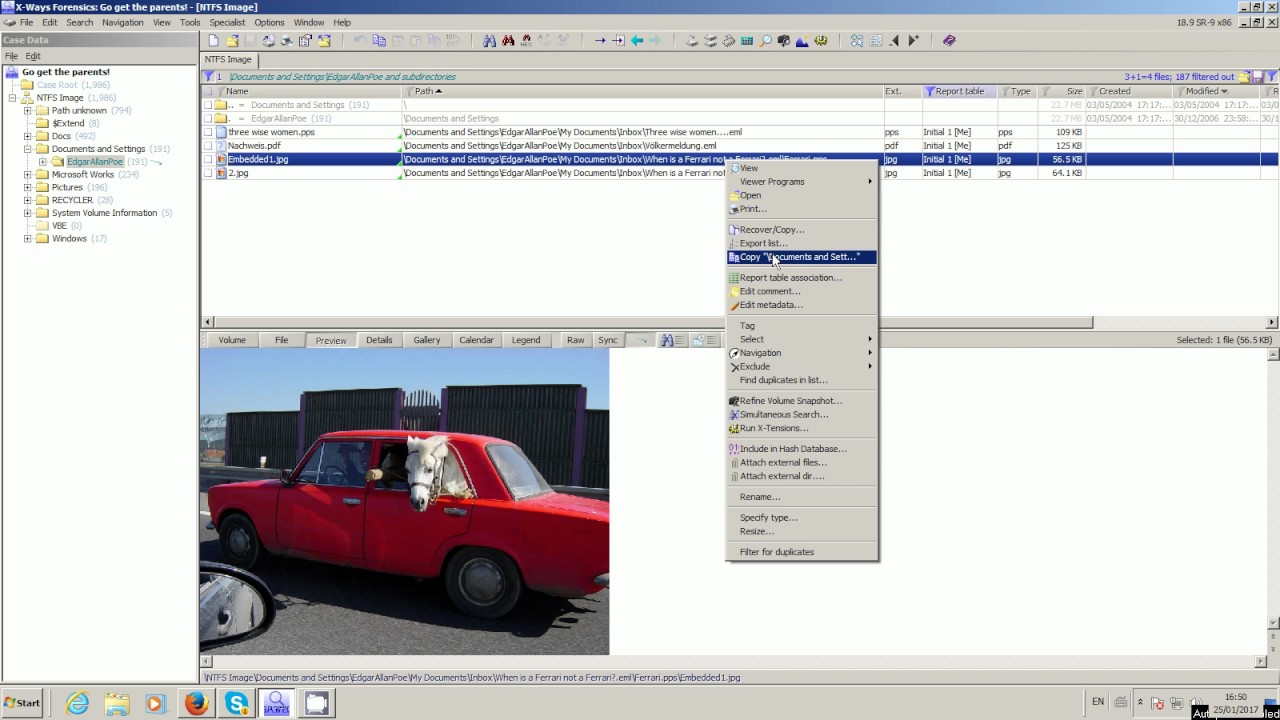Choose Report table association menu entry
1280x720 pixels.
pos(801,278)
